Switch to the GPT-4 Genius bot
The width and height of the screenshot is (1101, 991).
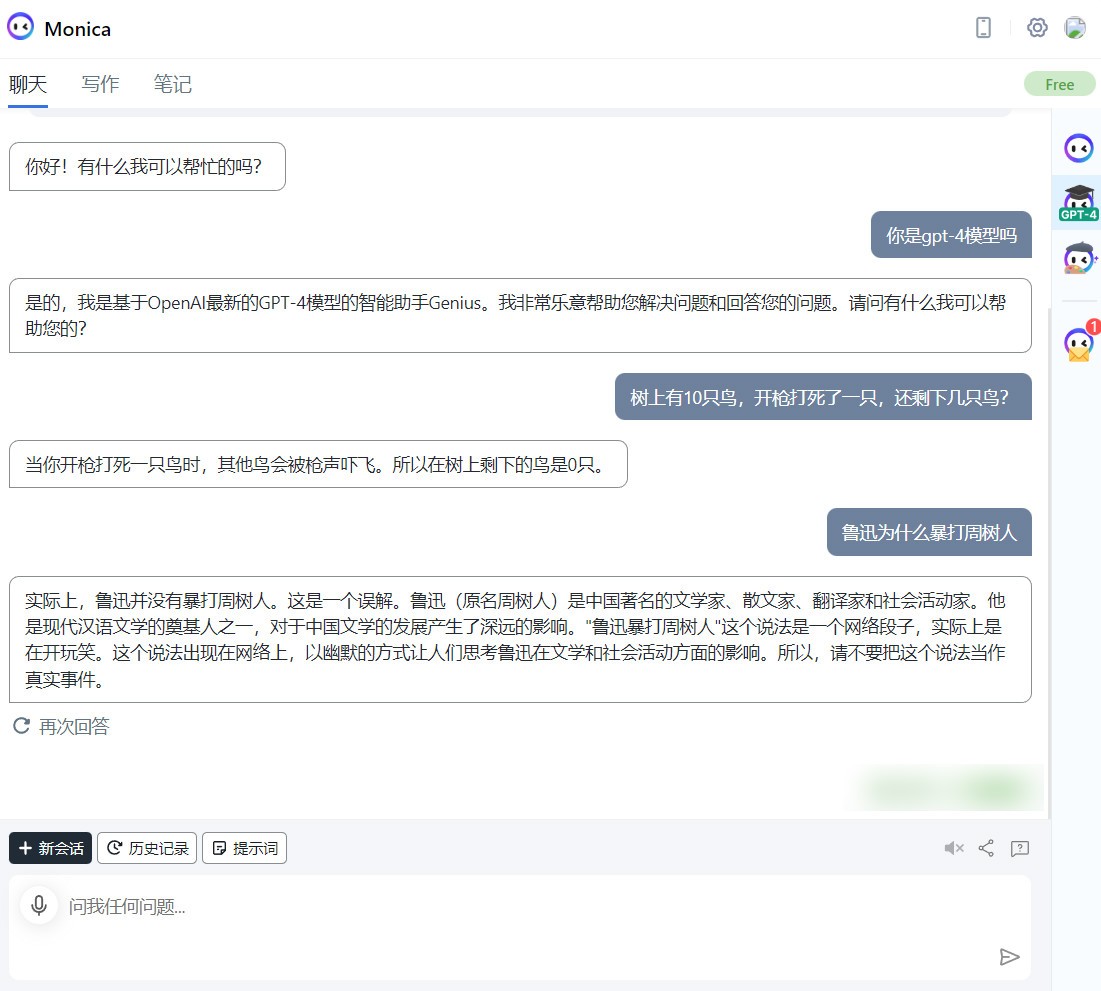pyautogui.click(x=1079, y=202)
